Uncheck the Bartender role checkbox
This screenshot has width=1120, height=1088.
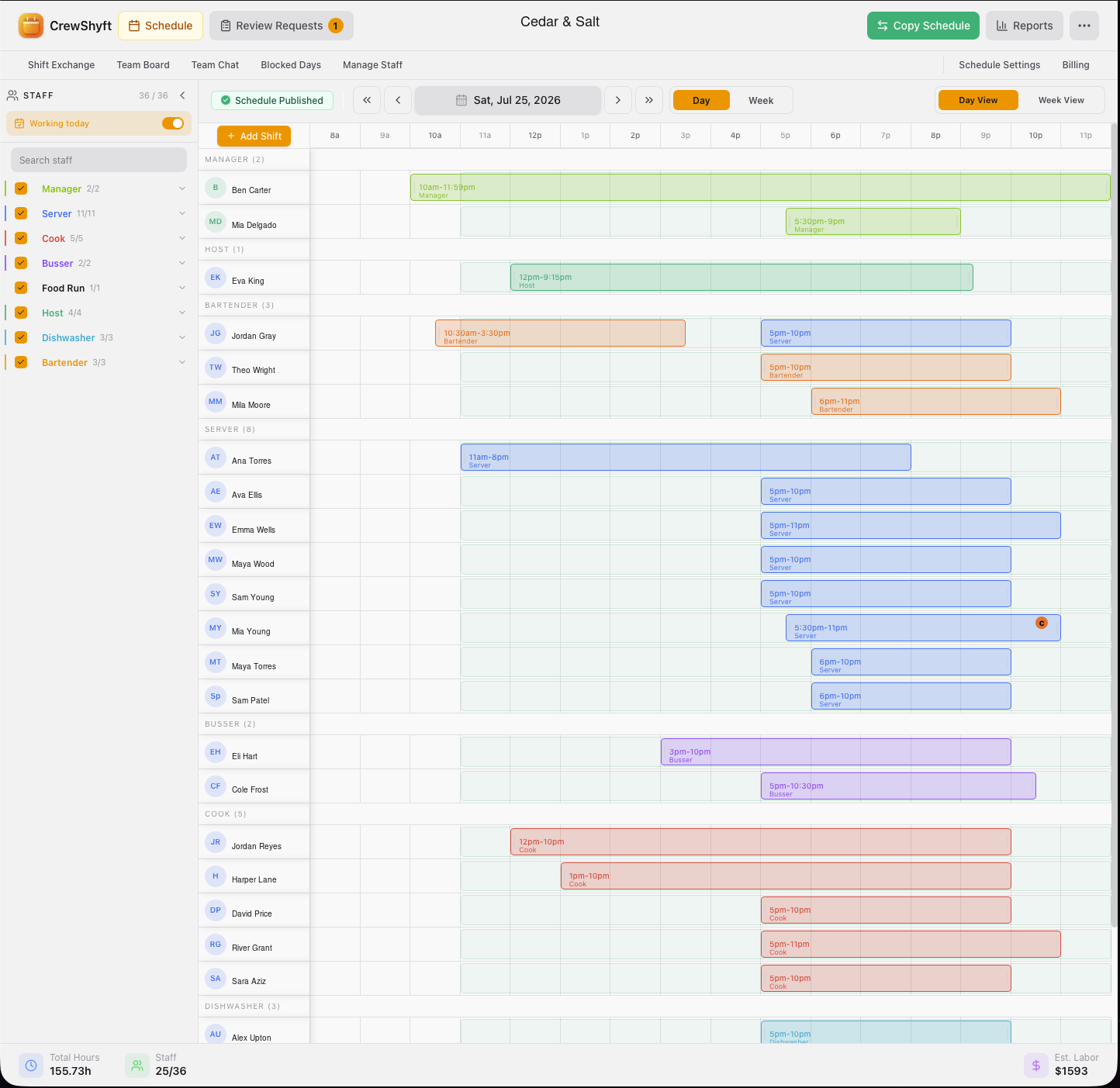21,362
